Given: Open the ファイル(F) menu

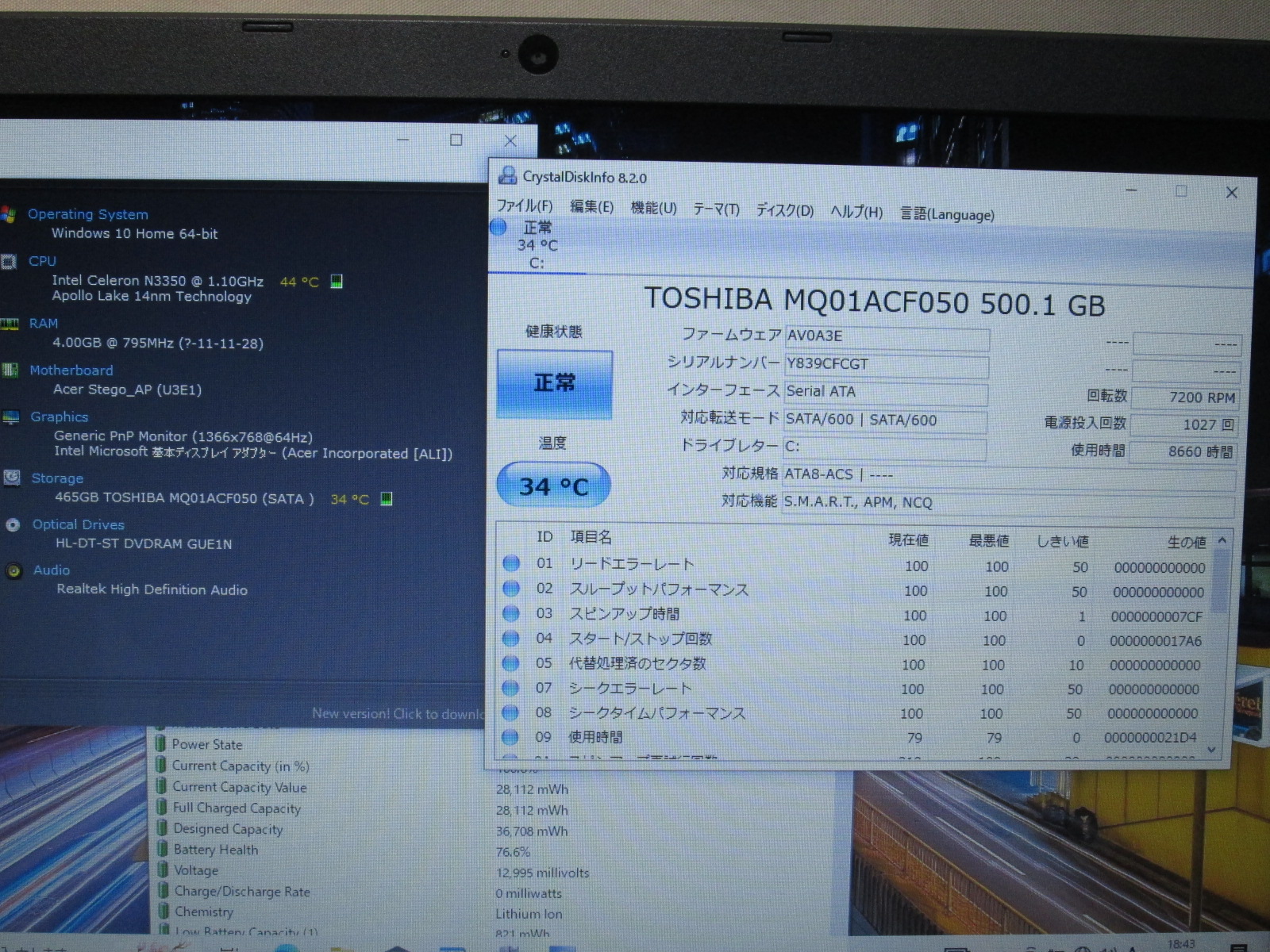Looking at the screenshot, I should (x=524, y=206).
